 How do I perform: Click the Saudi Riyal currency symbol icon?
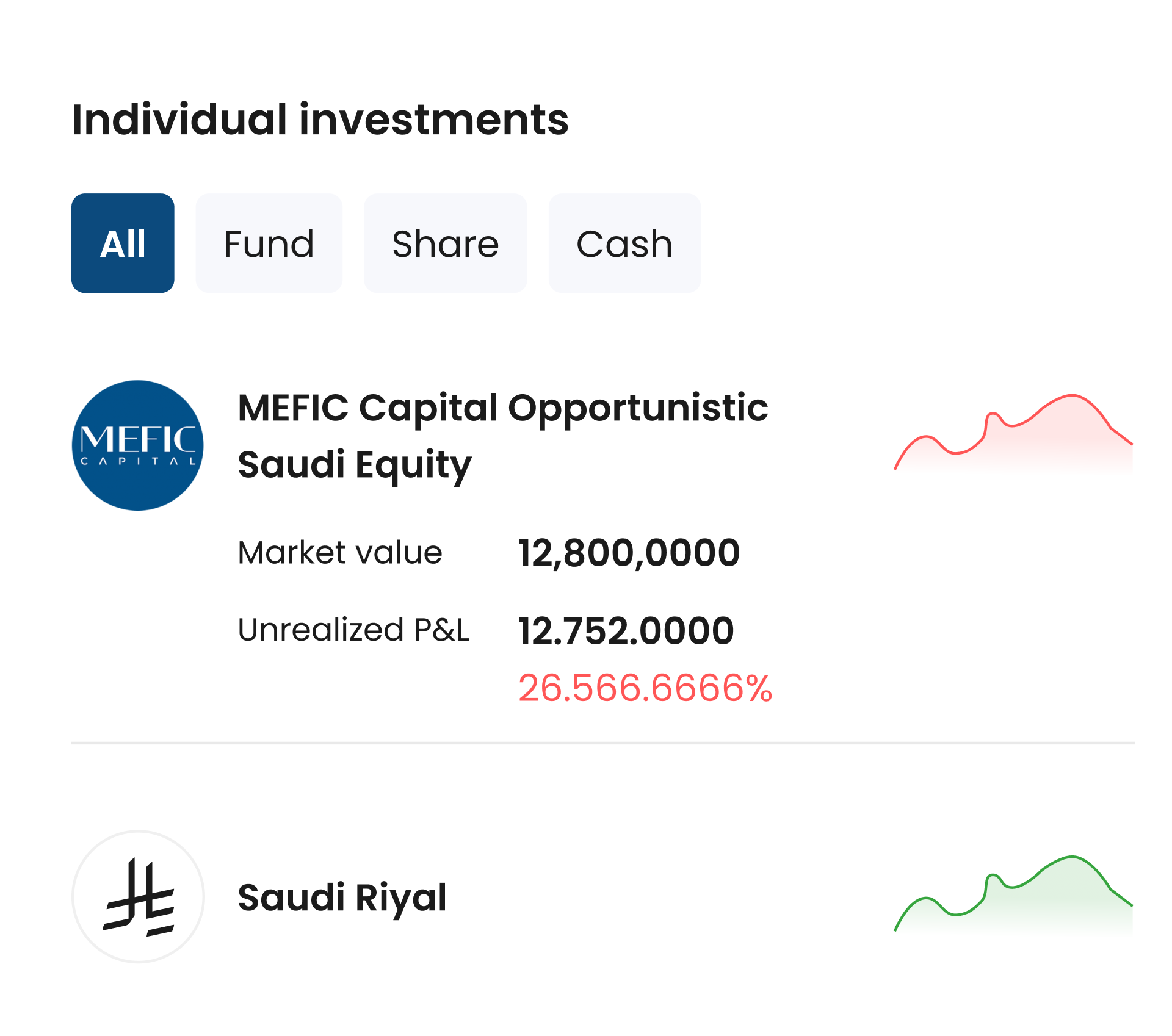pos(138,896)
